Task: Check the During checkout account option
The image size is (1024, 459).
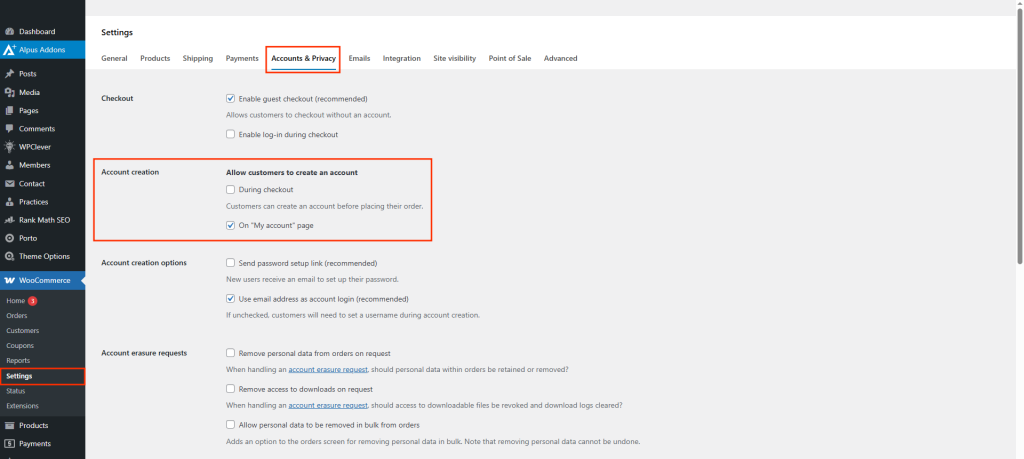Action: 231,189
